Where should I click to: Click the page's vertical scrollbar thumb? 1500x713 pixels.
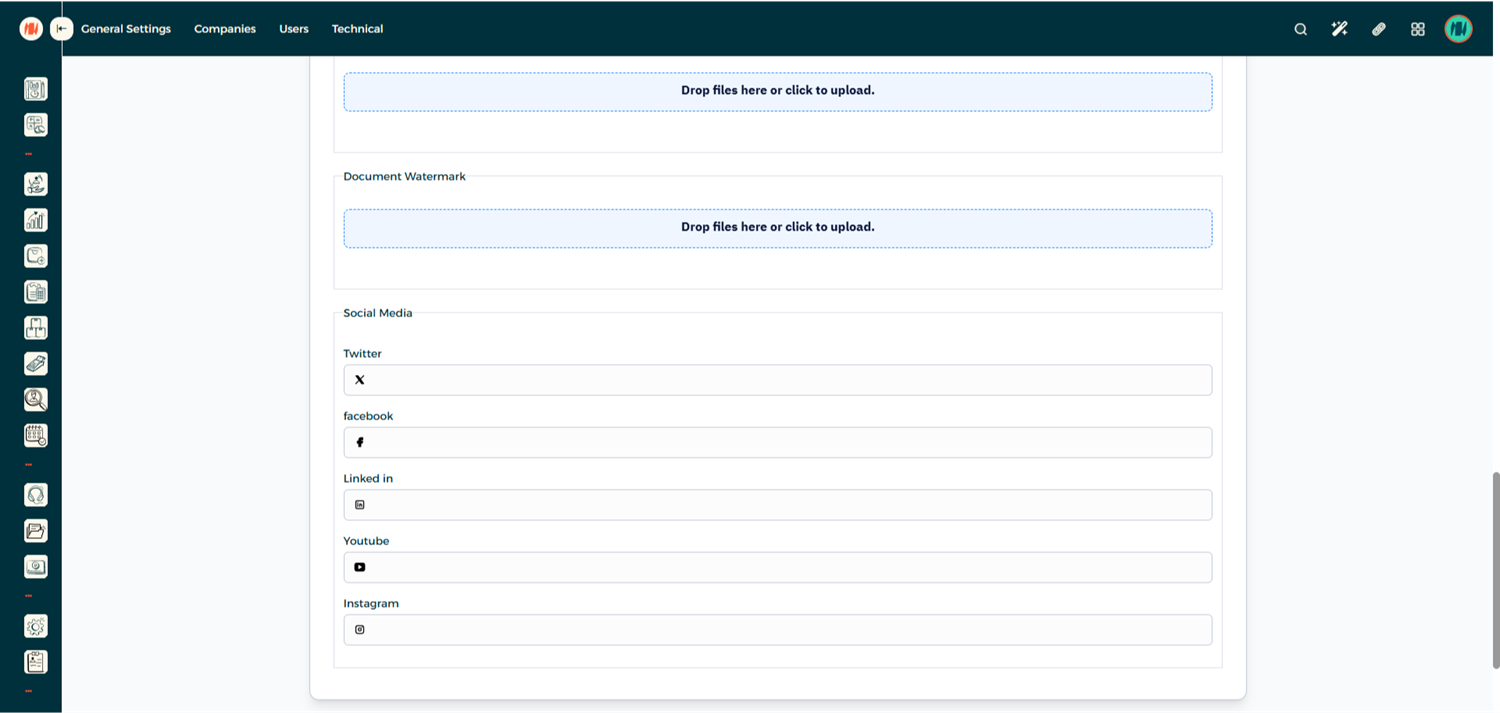coord(1495,570)
